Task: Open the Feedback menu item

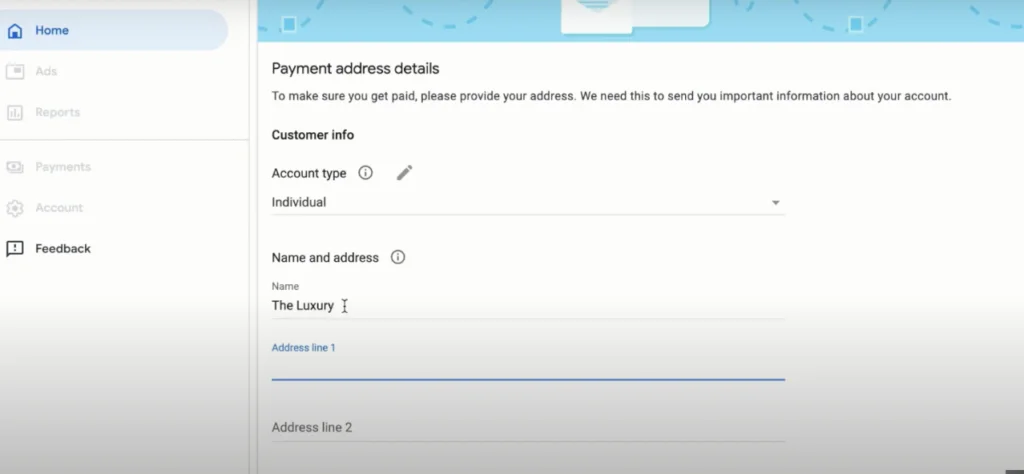Action: click(x=114, y=249)
